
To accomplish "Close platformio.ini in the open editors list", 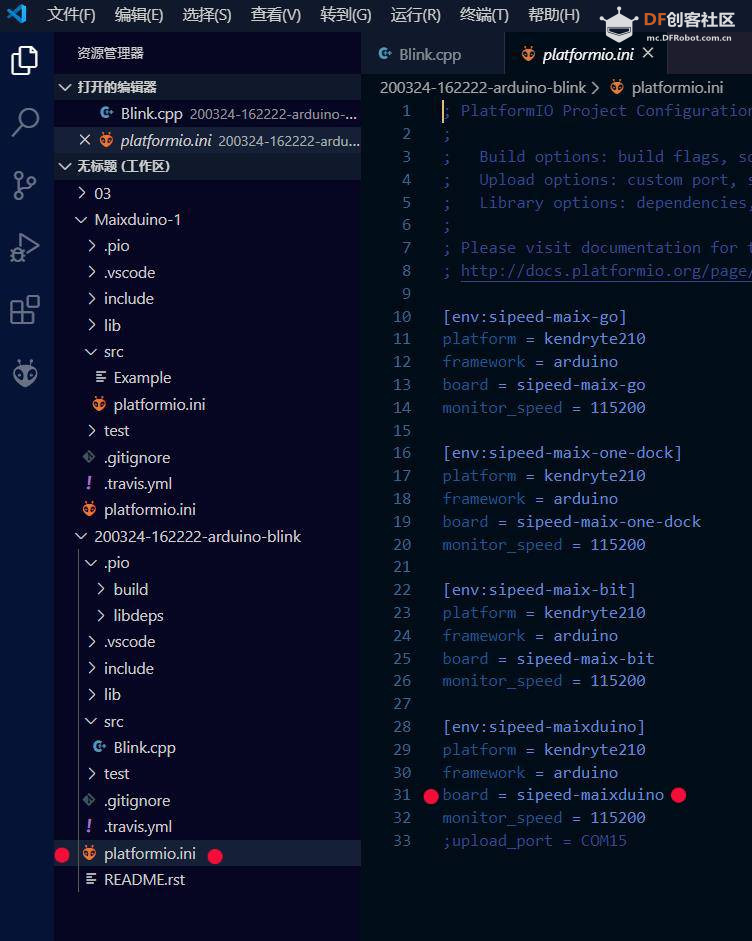I will click(85, 140).
